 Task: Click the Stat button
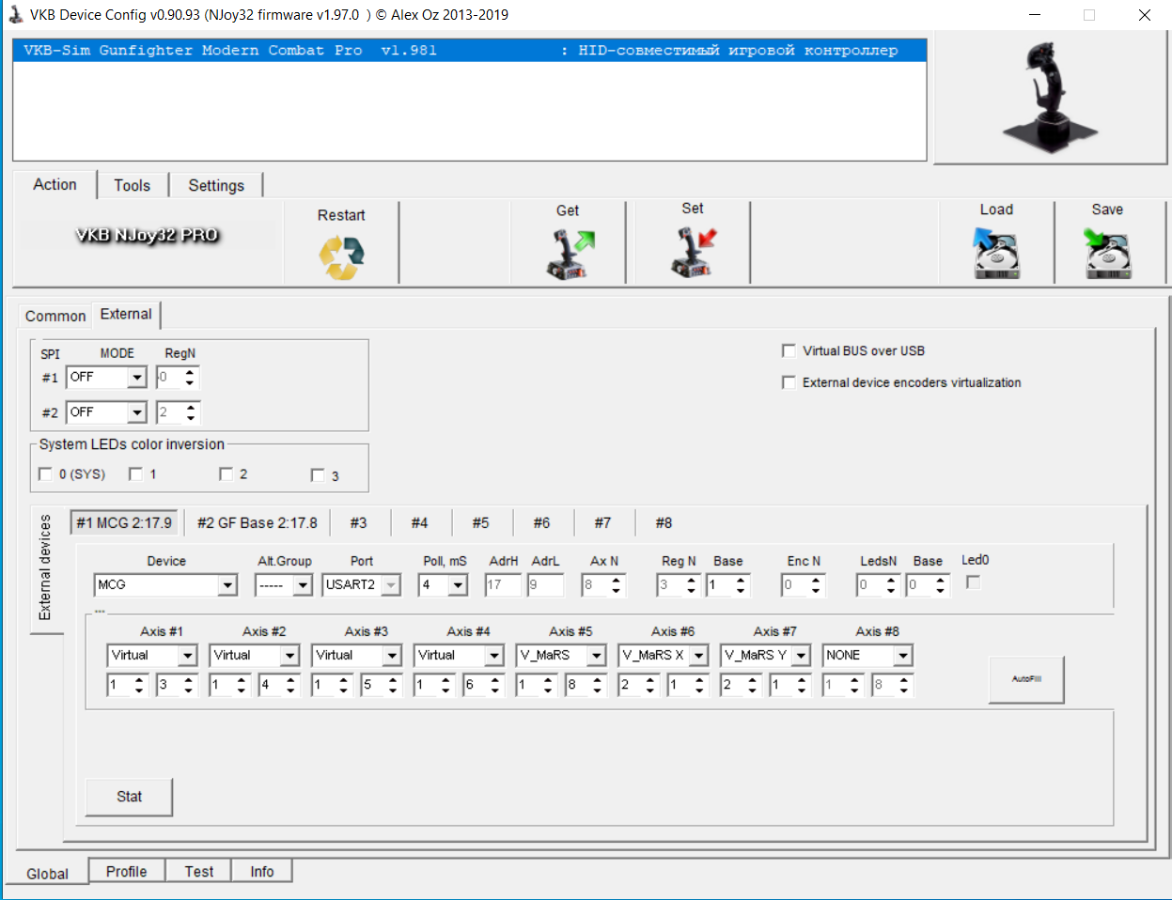coord(129,797)
